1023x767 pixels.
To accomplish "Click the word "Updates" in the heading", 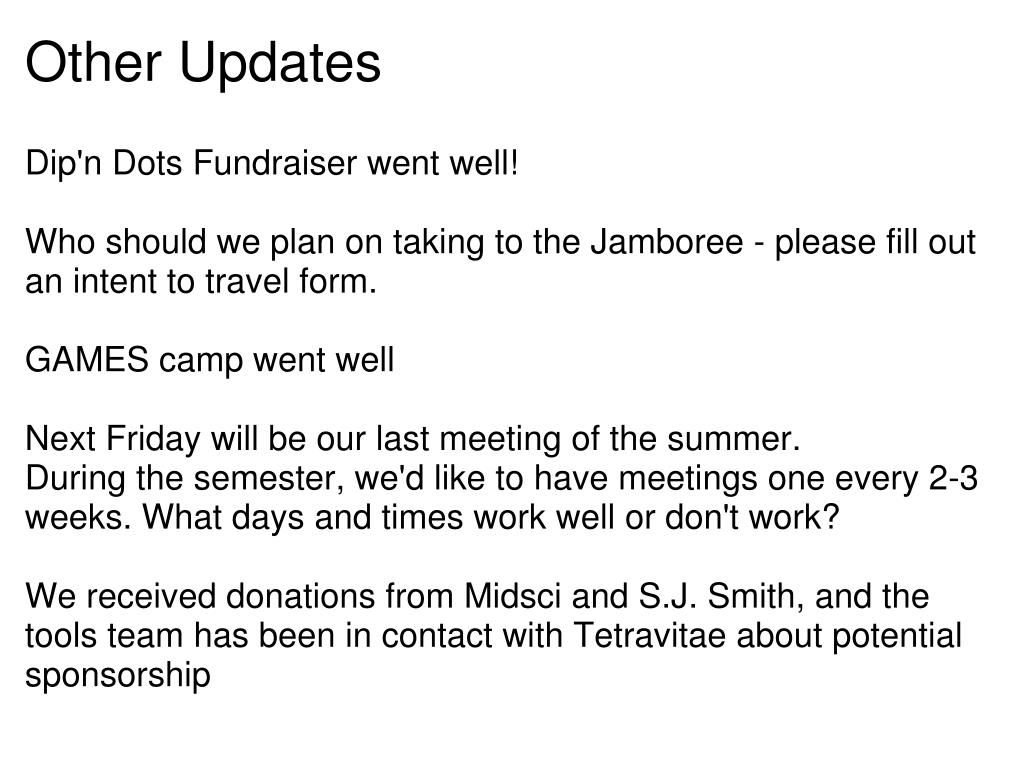I will [x=280, y=63].
